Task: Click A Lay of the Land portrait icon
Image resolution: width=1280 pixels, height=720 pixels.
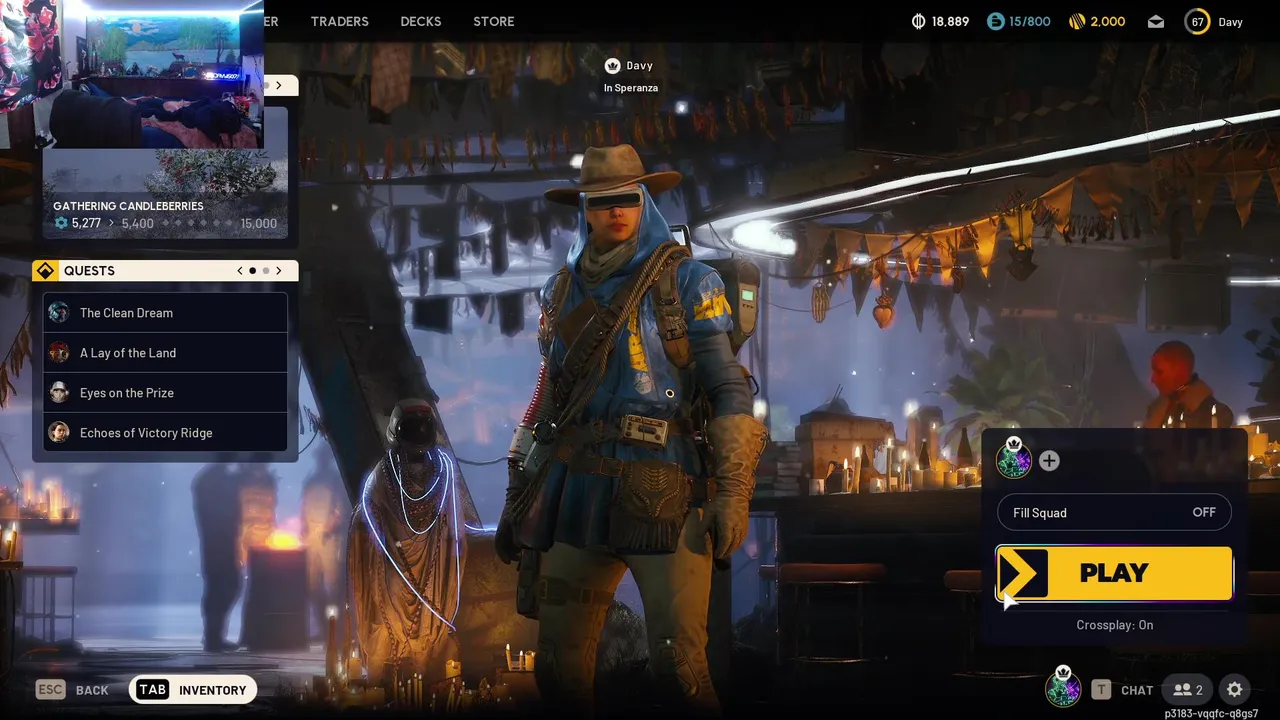Action: [59, 352]
